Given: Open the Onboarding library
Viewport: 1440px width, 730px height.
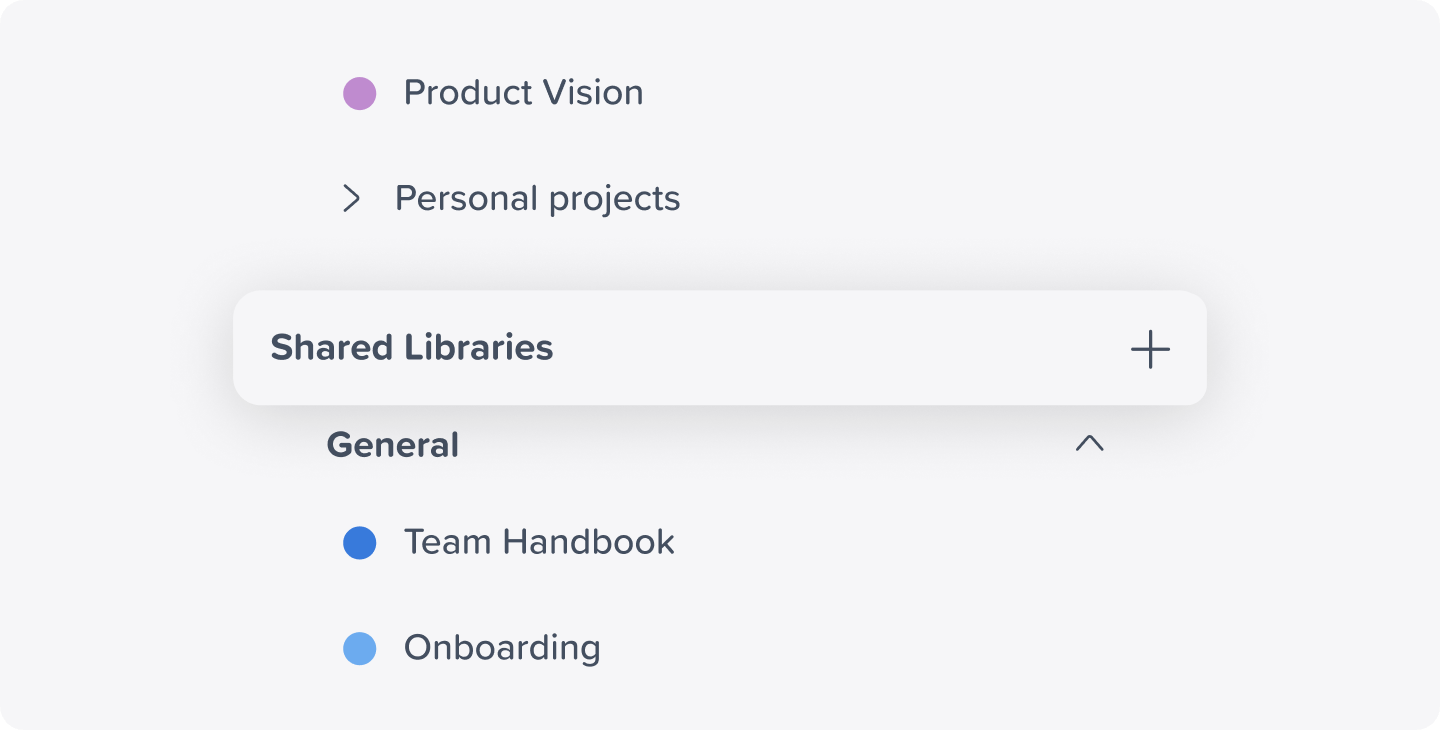Looking at the screenshot, I should [501, 648].
